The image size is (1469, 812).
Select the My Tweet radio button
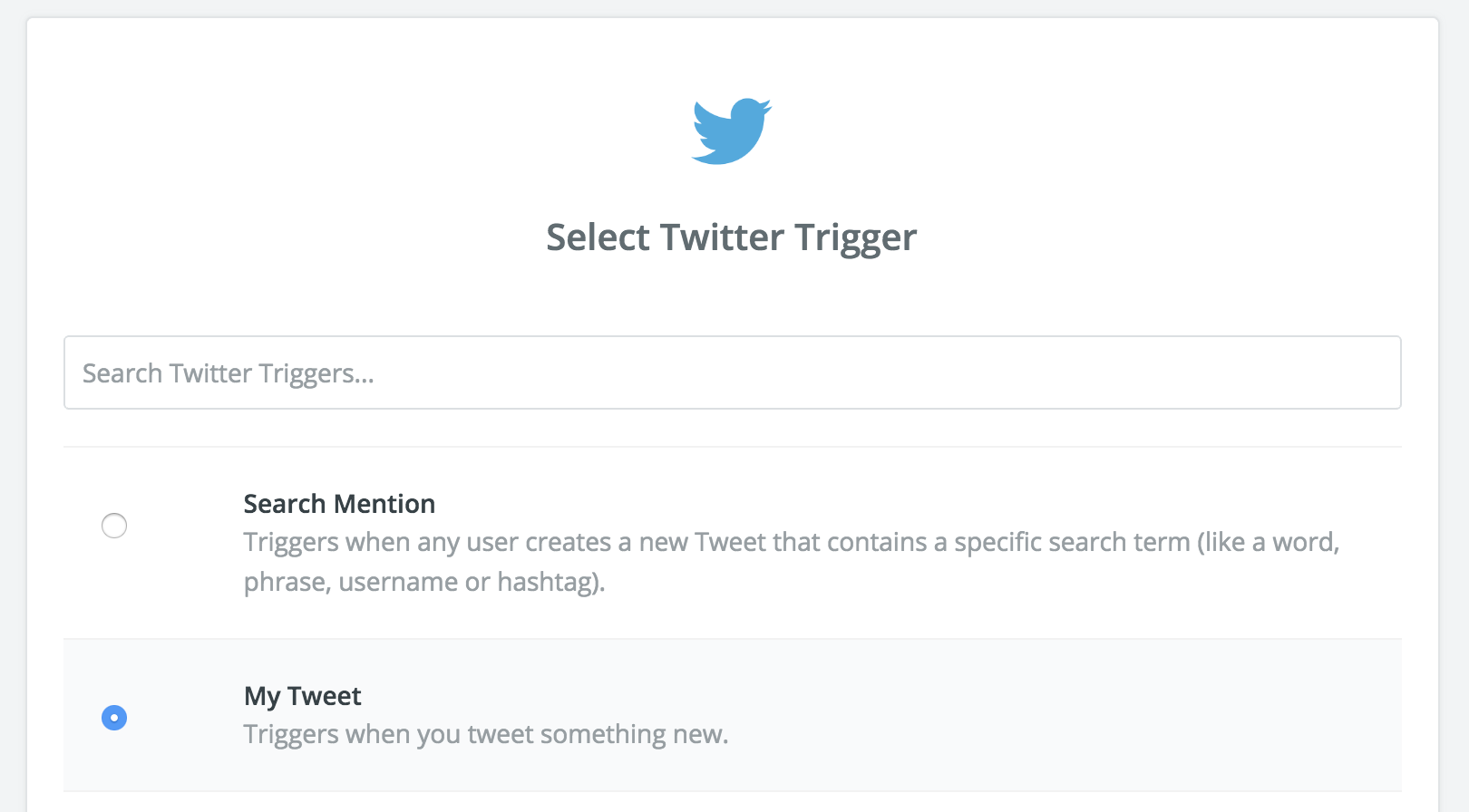coord(114,718)
